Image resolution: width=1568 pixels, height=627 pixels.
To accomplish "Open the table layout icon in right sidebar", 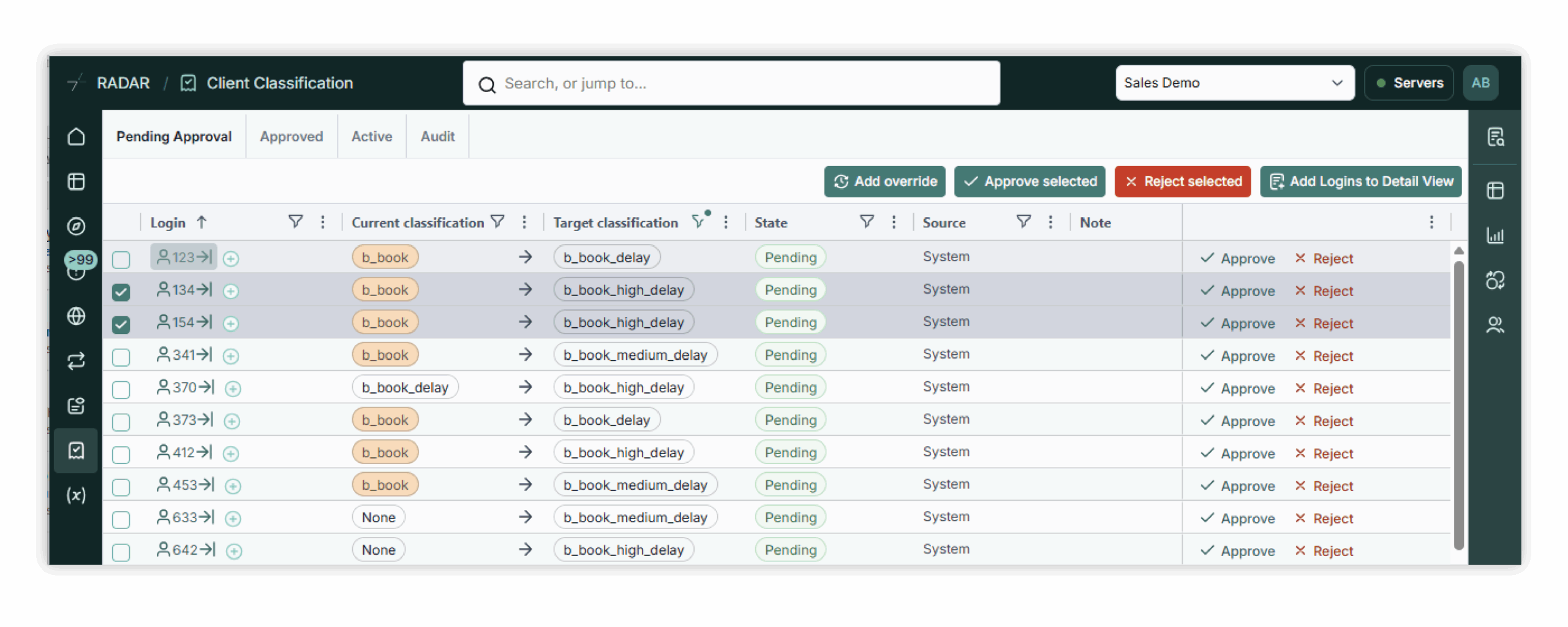I will [1495, 190].
